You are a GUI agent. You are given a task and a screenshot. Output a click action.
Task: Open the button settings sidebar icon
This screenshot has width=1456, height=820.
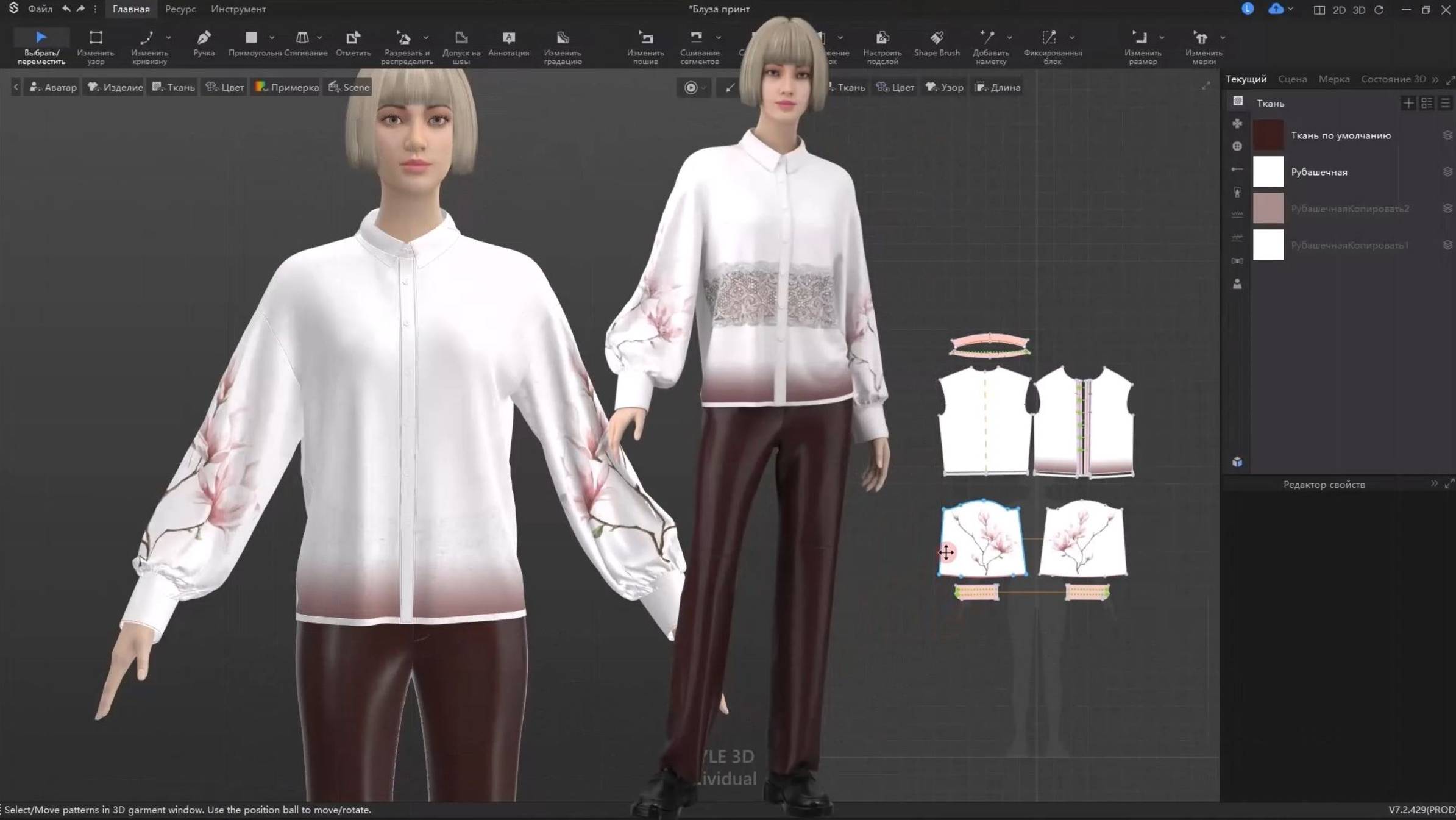click(1237, 146)
